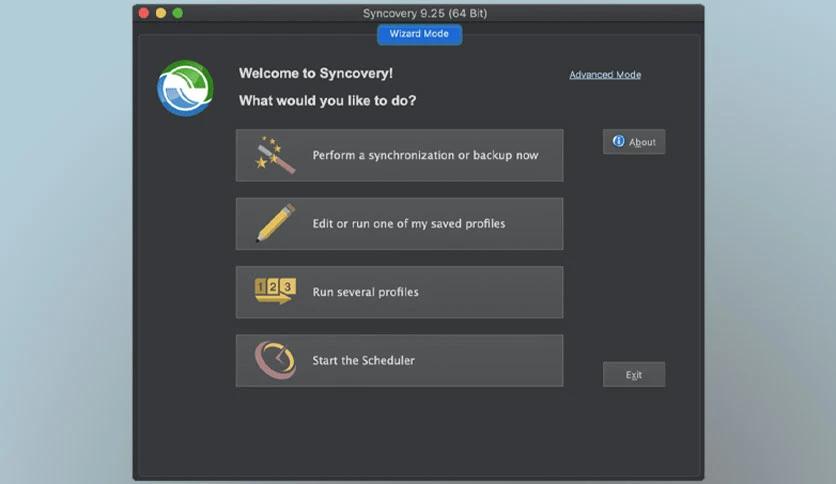Click the 1-2-3 numbered arrow icon
Screen dimensions: 836x484
tap(275, 291)
